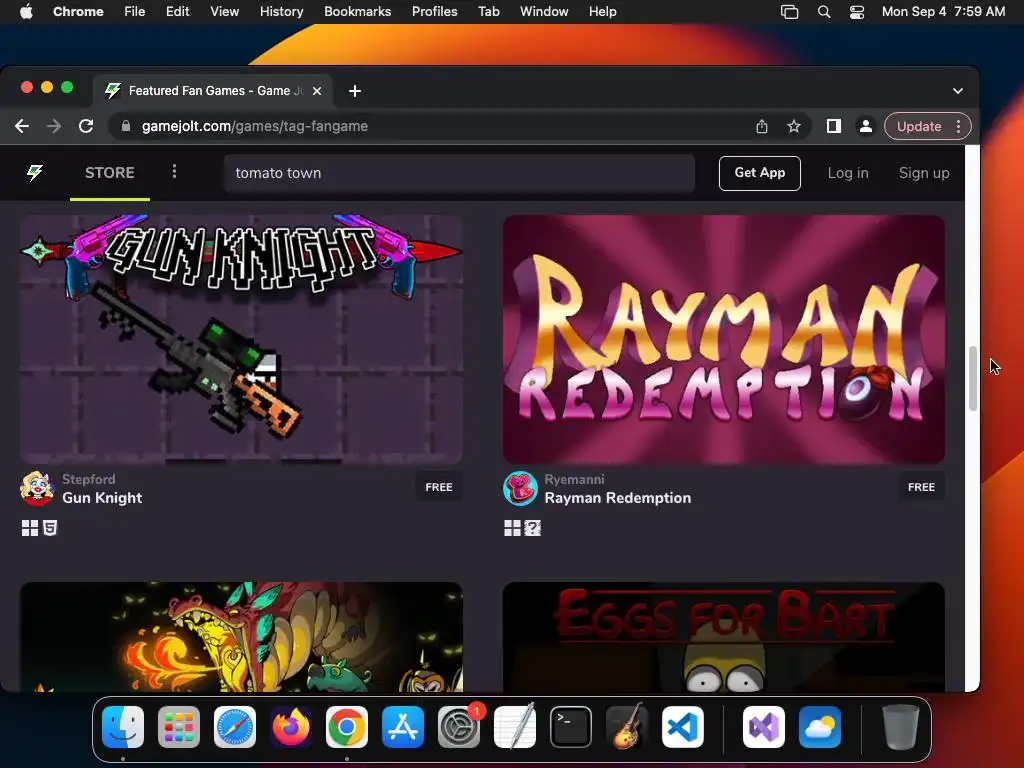
Task: Toggle the Chrome side panel icon
Action: tap(833, 126)
